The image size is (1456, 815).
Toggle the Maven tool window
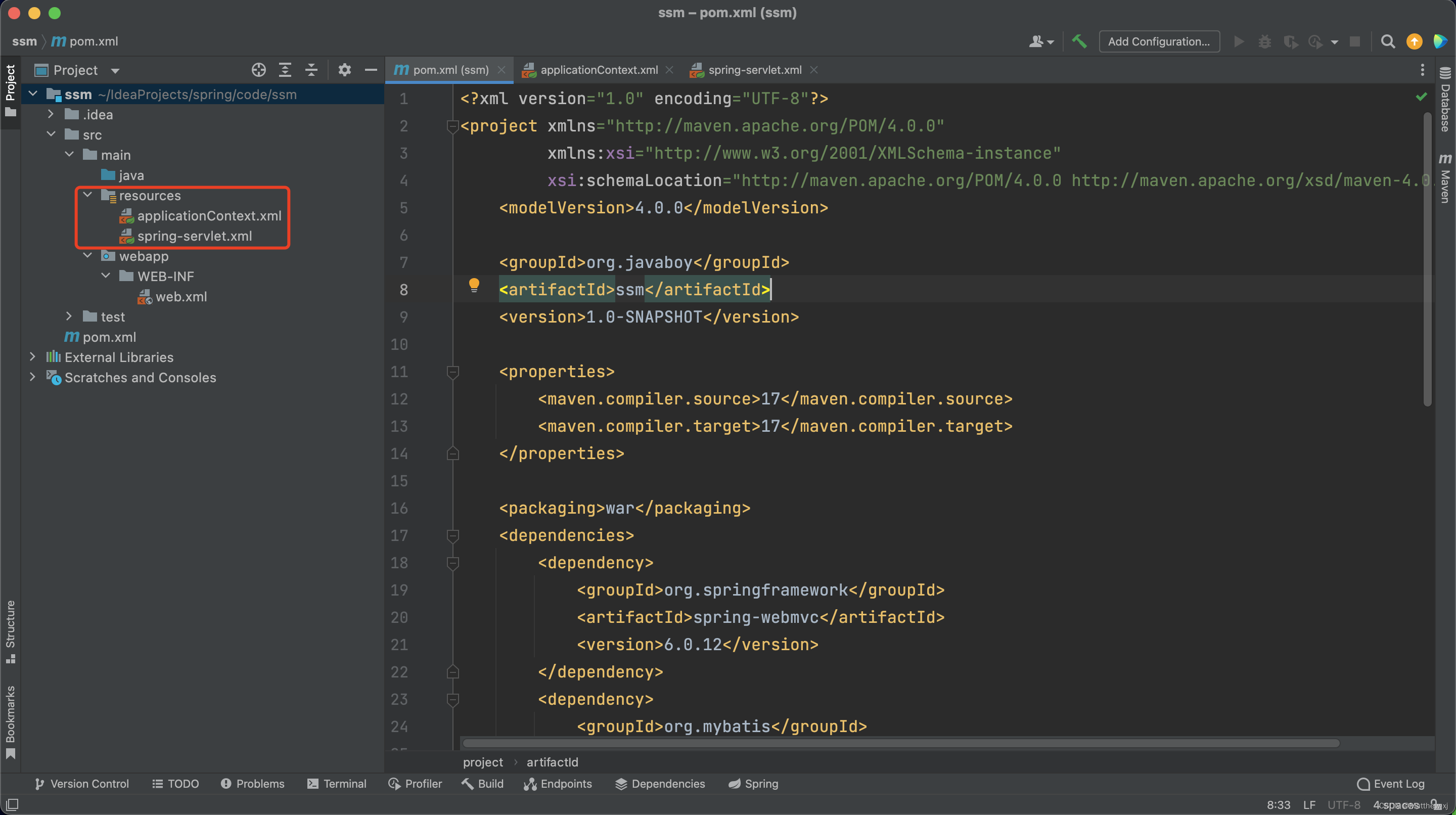pyautogui.click(x=1445, y=178)
